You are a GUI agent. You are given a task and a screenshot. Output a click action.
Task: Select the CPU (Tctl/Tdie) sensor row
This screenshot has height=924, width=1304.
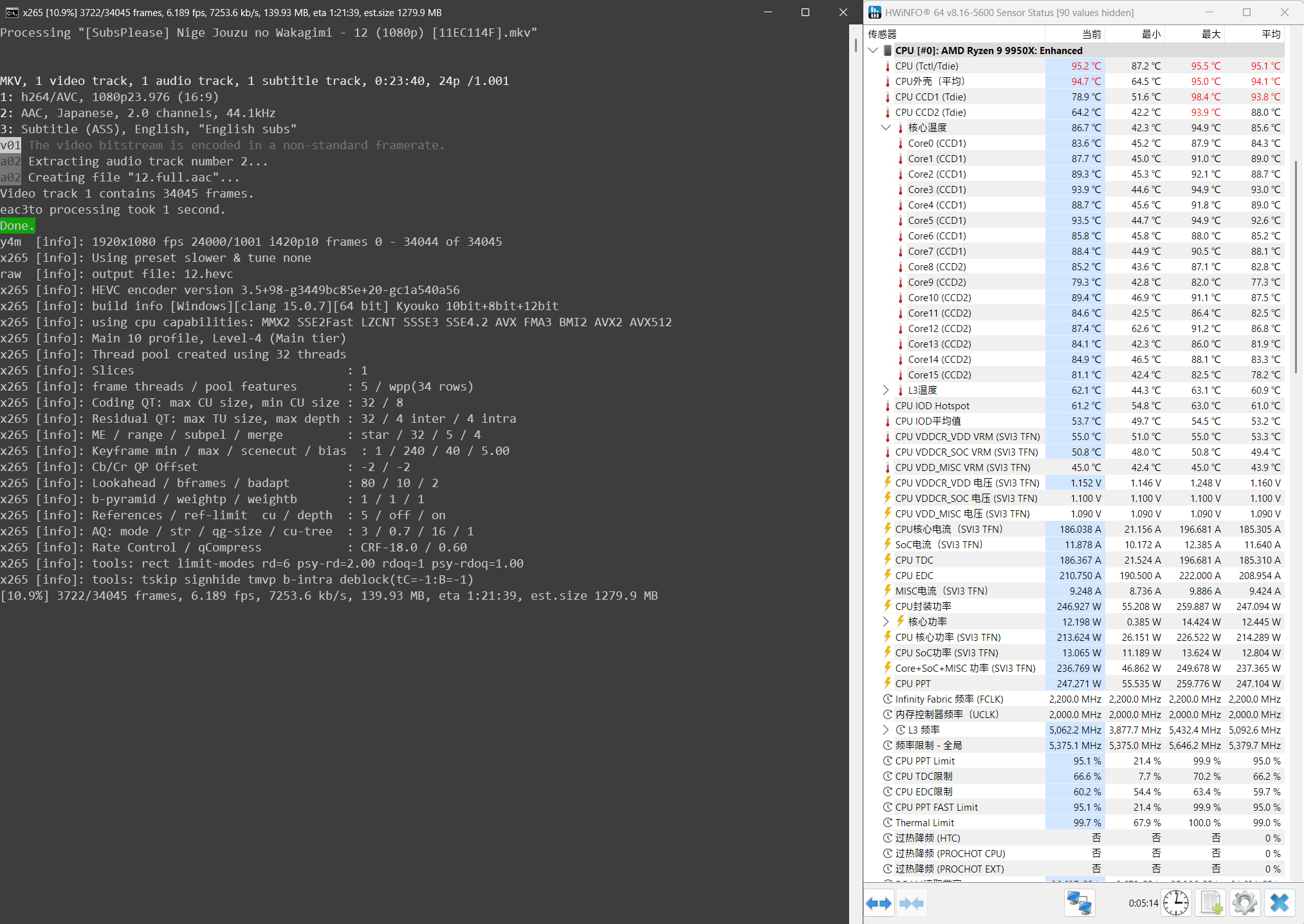926,66
